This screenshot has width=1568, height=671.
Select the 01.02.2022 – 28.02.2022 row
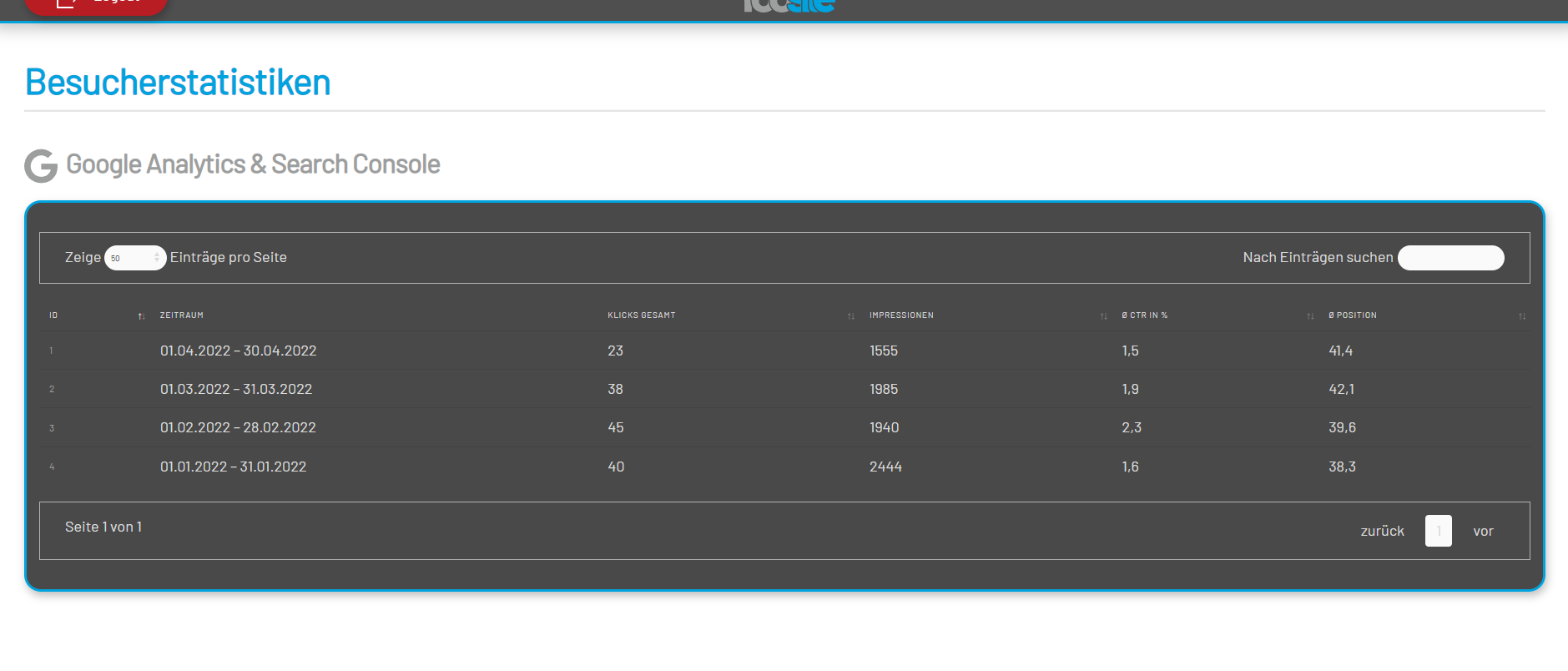click(x=238, y=427)
